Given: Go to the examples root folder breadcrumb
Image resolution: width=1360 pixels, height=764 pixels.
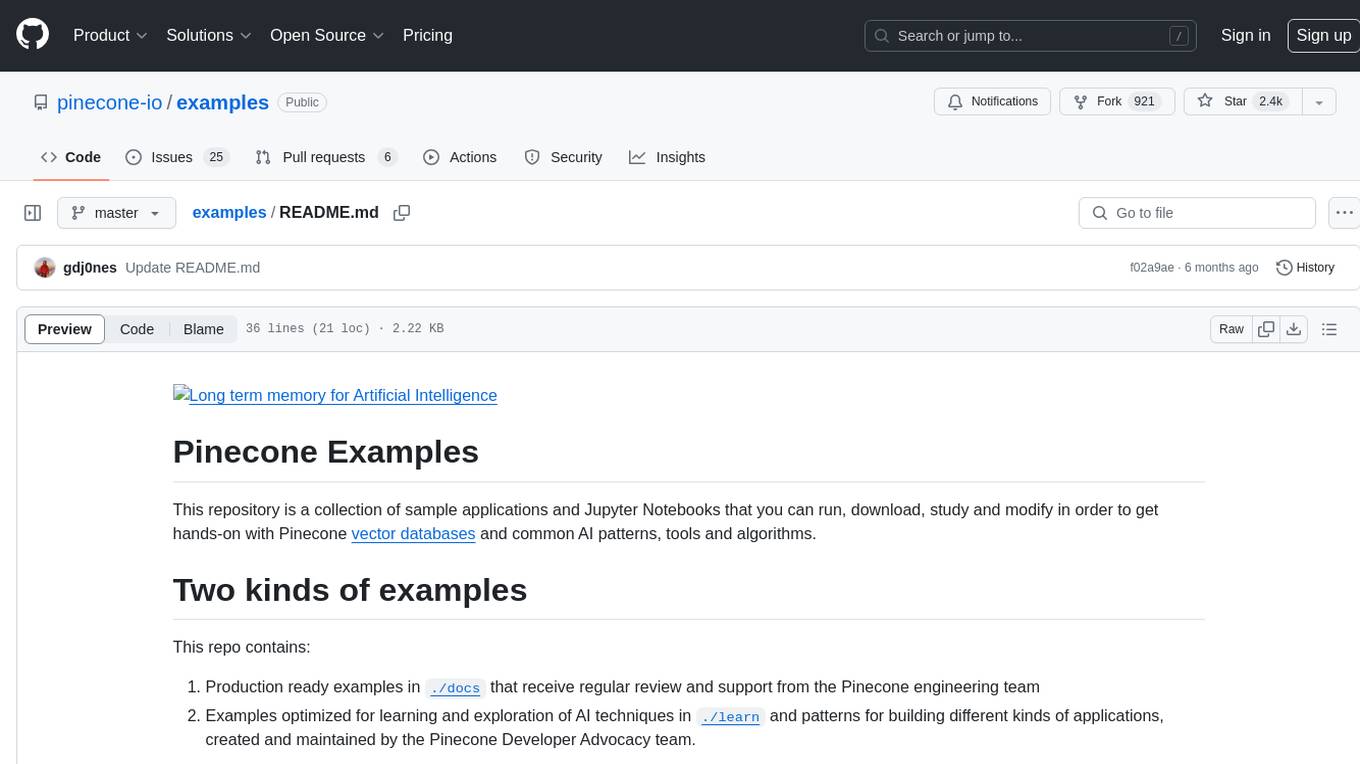Looking at the screenshot, I should coord(229,213).
